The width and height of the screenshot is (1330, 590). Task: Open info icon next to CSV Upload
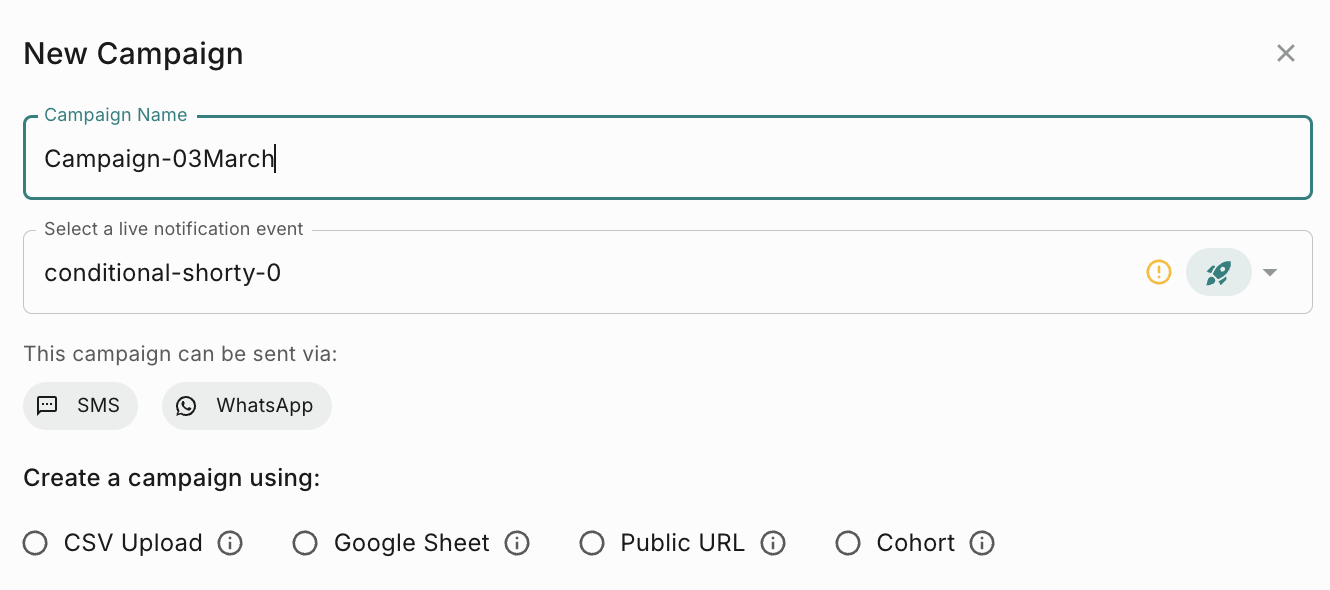click(x=230, y=543)
